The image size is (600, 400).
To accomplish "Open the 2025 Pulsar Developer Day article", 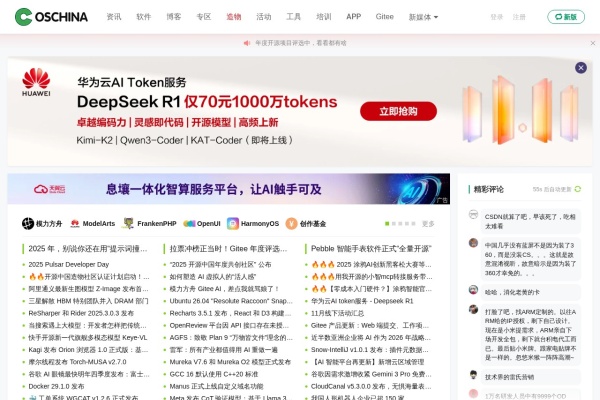I will 77,264.
